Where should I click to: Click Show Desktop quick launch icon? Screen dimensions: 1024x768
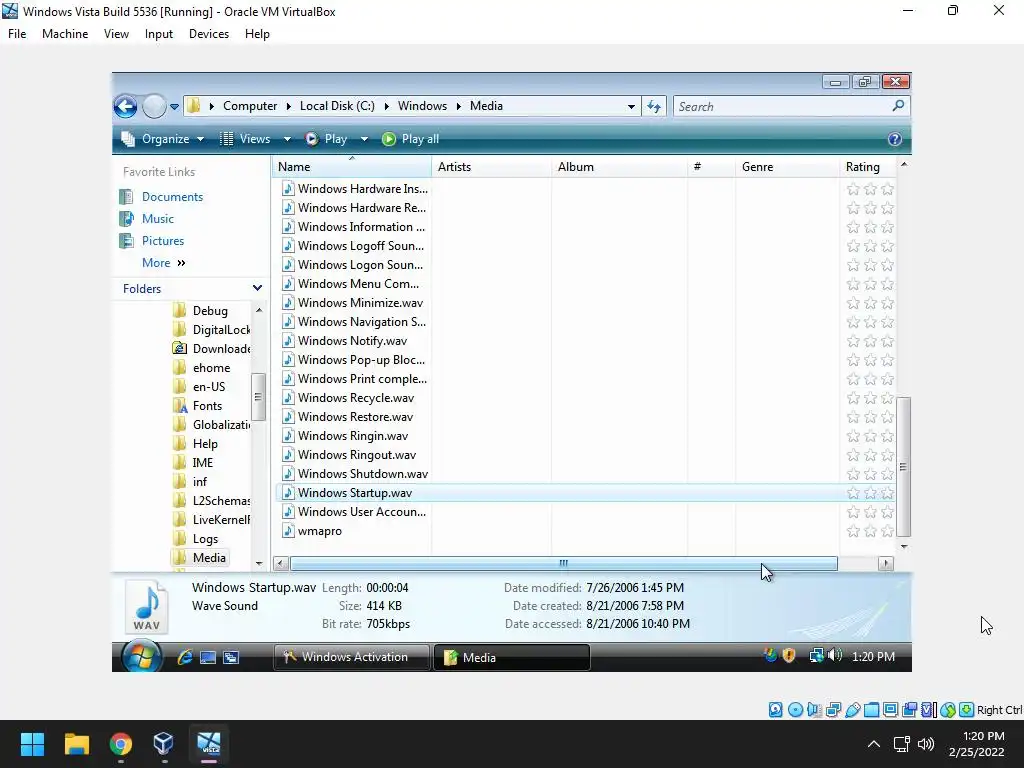click(x=208, y=658)
